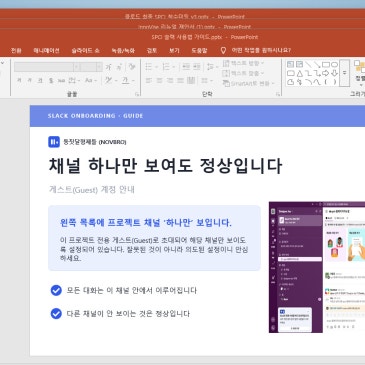The height and width of the screenshot is (365, 365).
Task: Click the slide title '채널 하나만 보여도 정상입니다'
Action: coord(165,166)
